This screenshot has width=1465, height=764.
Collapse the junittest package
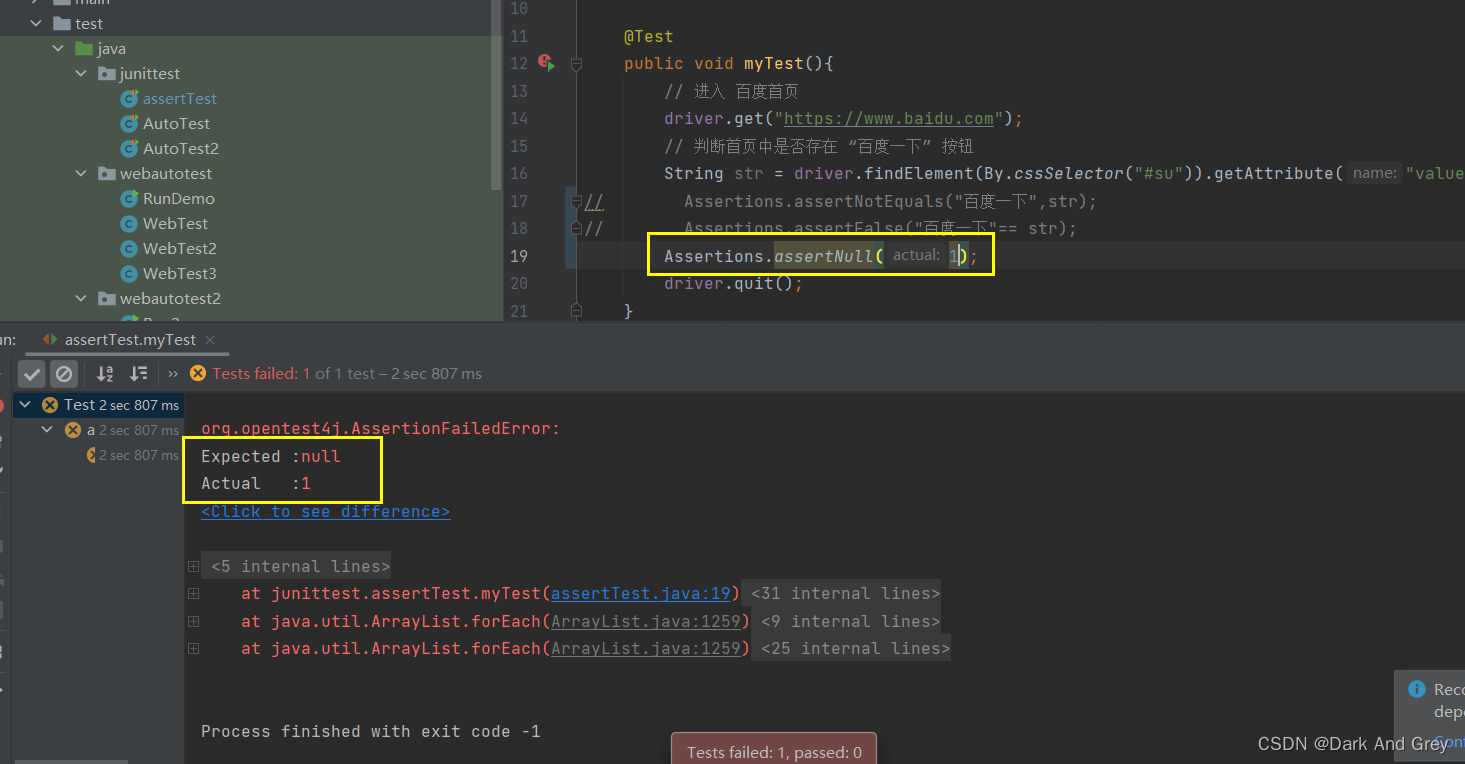(82, 74)
